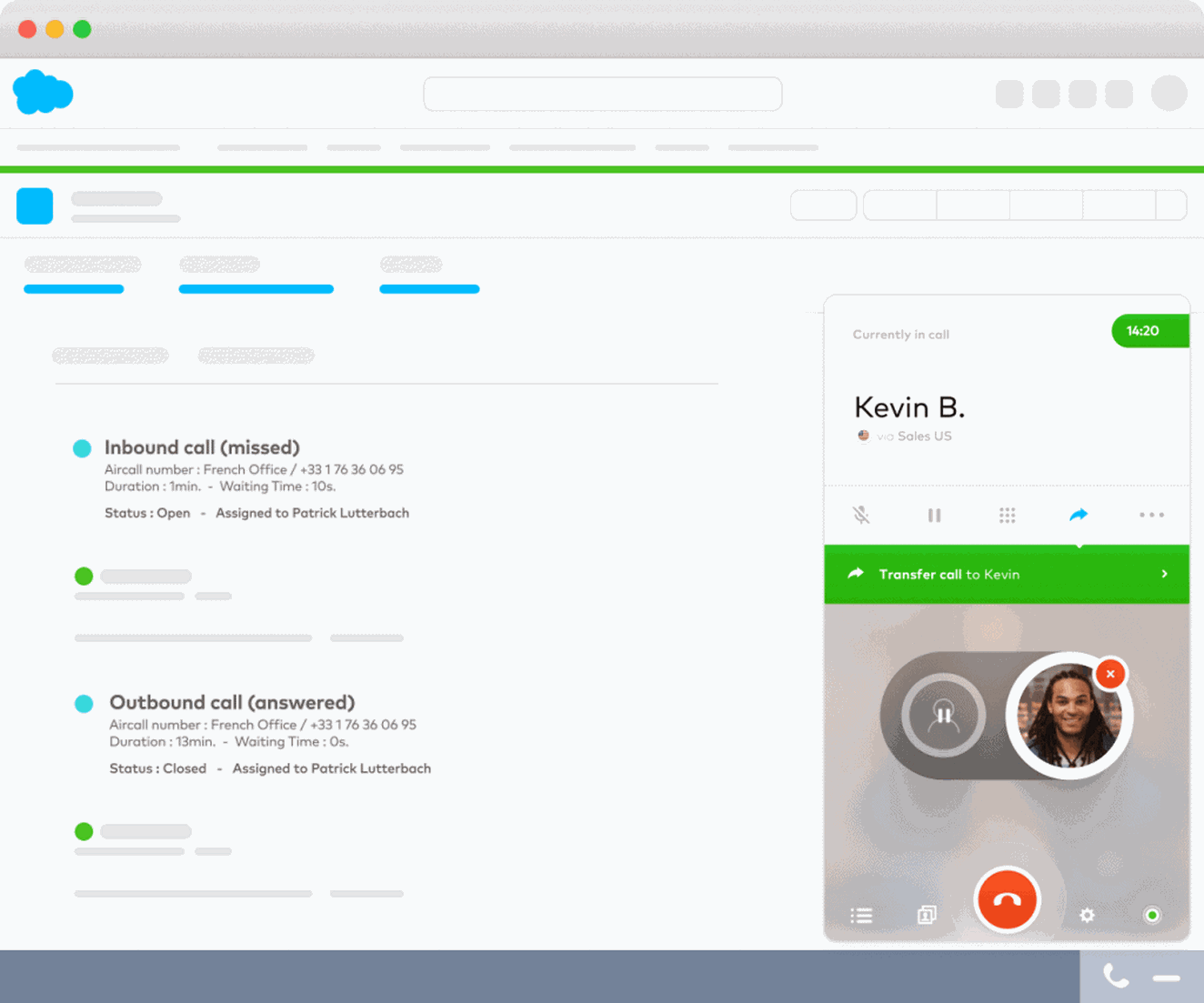This screenshot has width=1204, height=1003.
Task: Open more call options (three dots)
Action: (1151, 515)
